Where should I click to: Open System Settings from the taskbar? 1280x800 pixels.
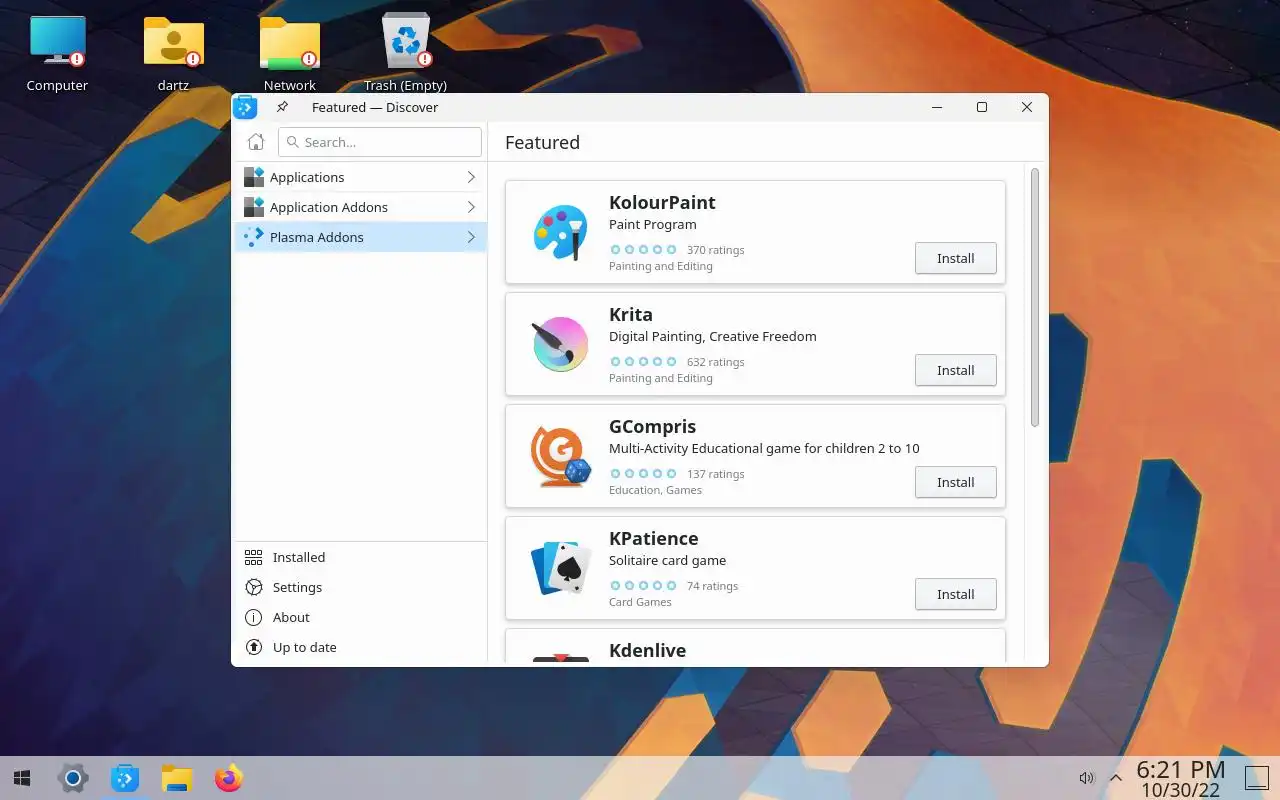(73, 778)
